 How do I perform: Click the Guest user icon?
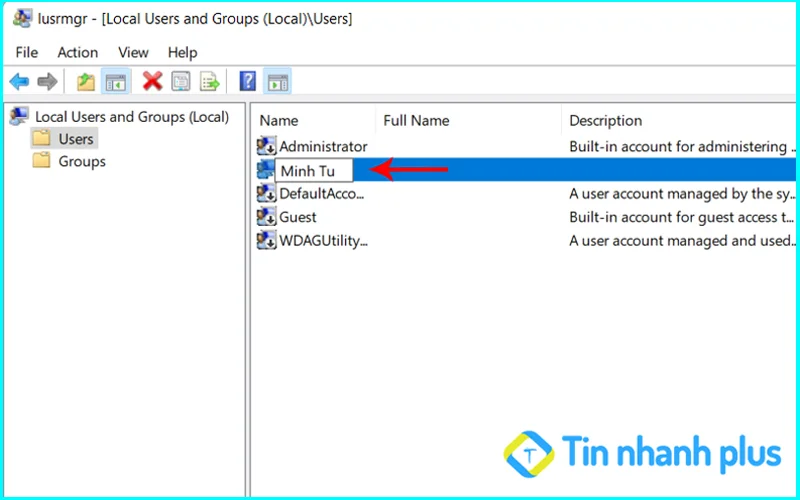click(x=266, y=217)
